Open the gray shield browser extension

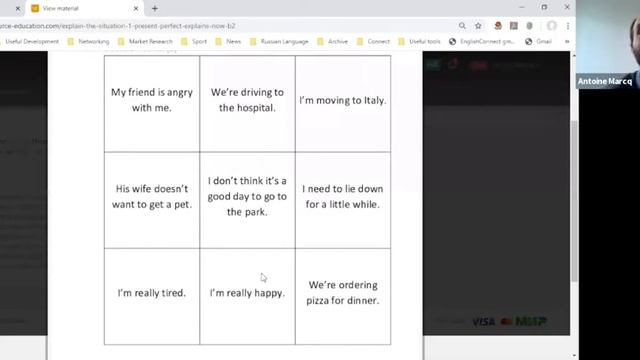[x=529, y=26]
